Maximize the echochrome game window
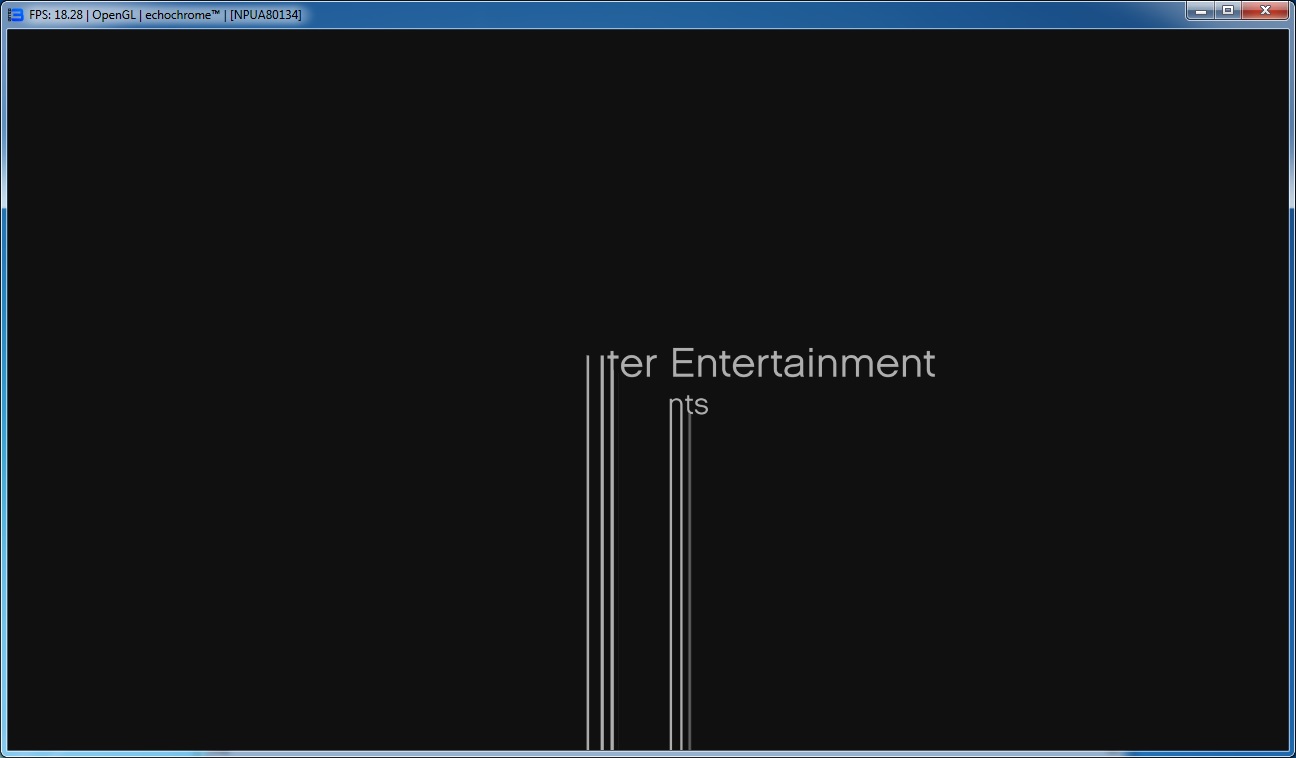 [x=1227, y=11]
